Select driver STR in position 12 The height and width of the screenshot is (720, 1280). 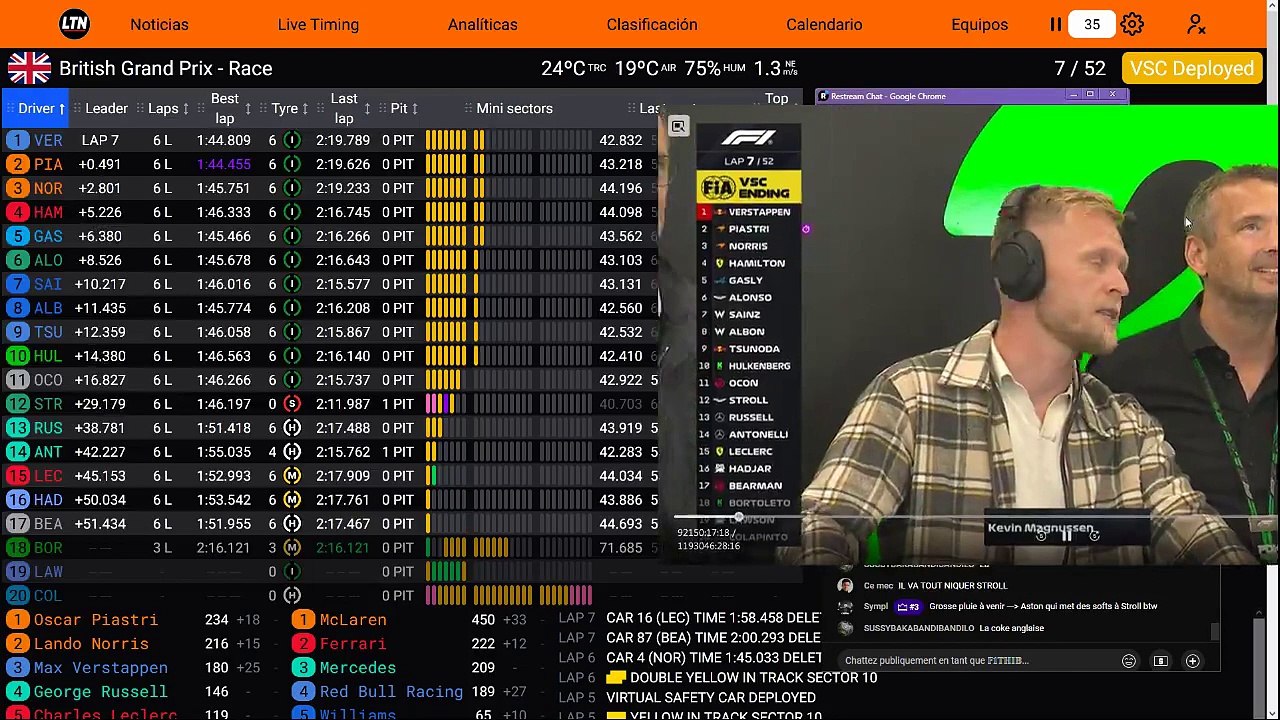48,404
